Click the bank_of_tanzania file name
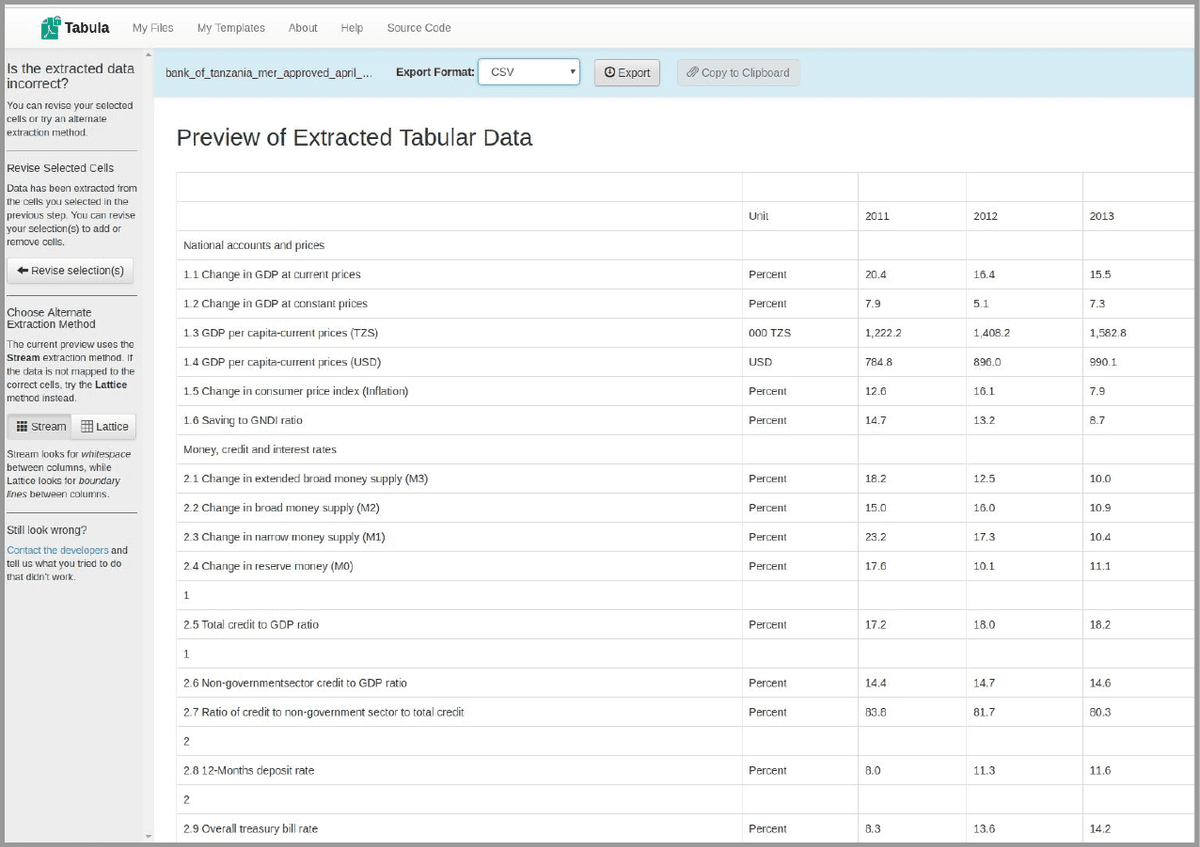 pos(269,73)
